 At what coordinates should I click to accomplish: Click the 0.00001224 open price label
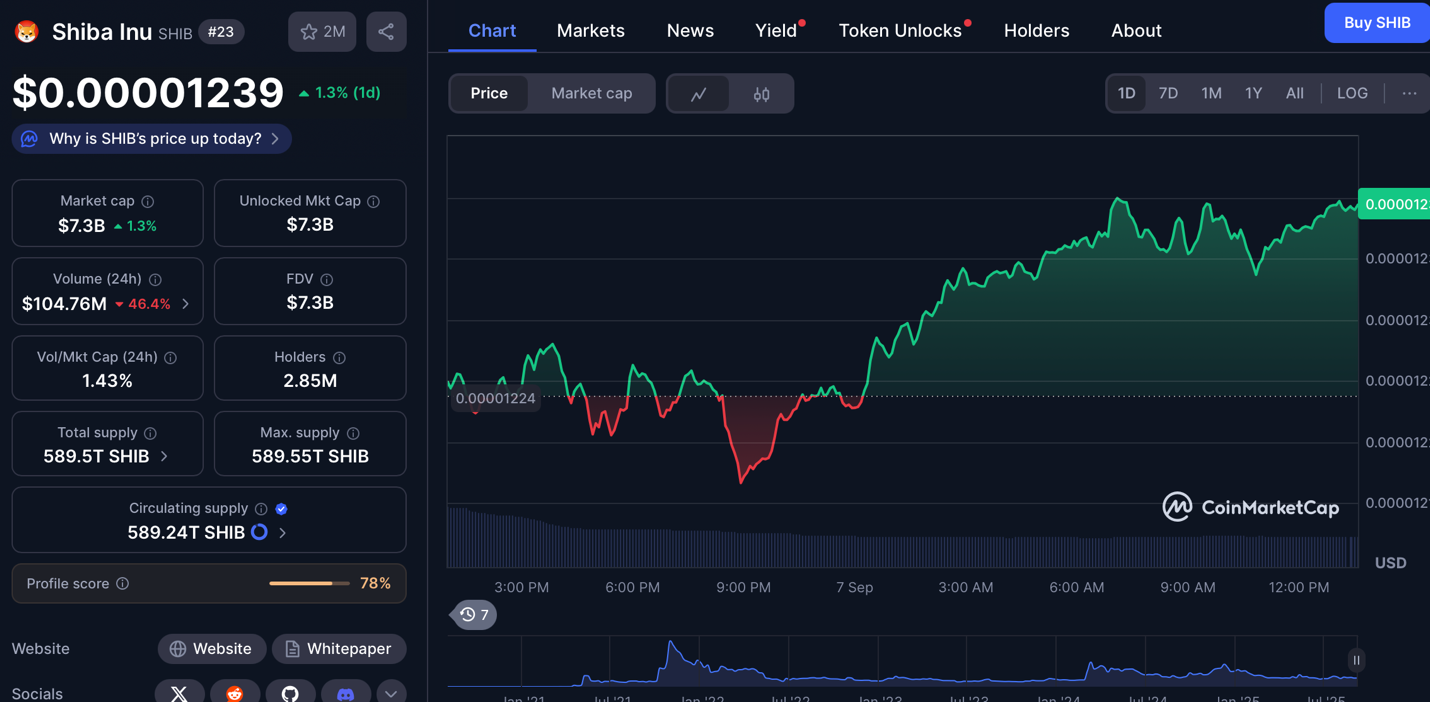pos(495,398)
